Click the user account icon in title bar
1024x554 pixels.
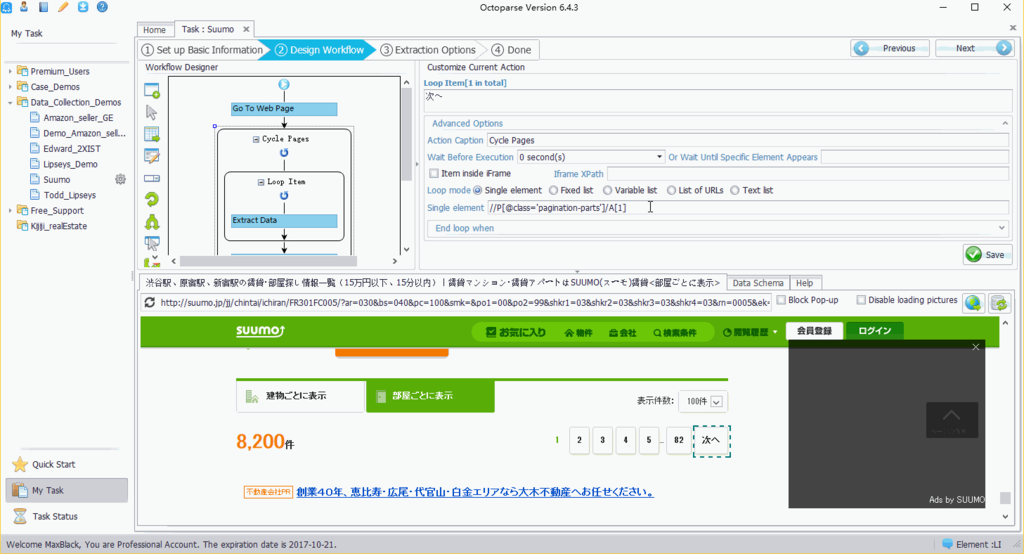[x=24, y=7]
